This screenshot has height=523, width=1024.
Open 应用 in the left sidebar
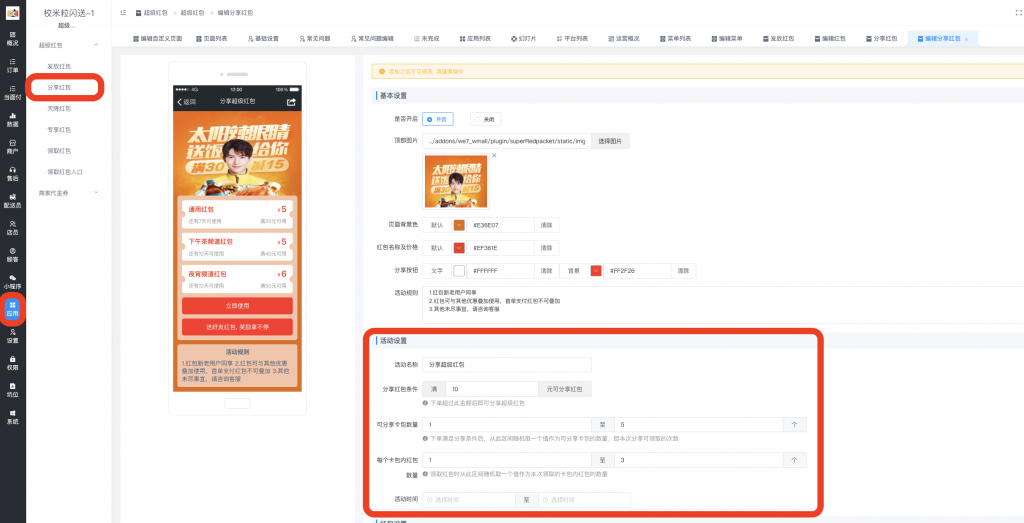point(12,309)
